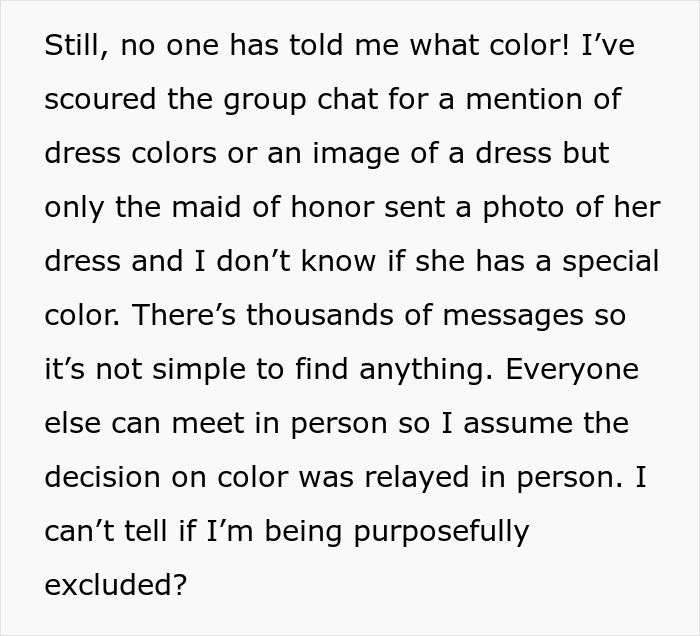The width and height of the screenshot is (700, 636).
Task: Click the word "Still," at paragraph start
Action: point(74,46)
